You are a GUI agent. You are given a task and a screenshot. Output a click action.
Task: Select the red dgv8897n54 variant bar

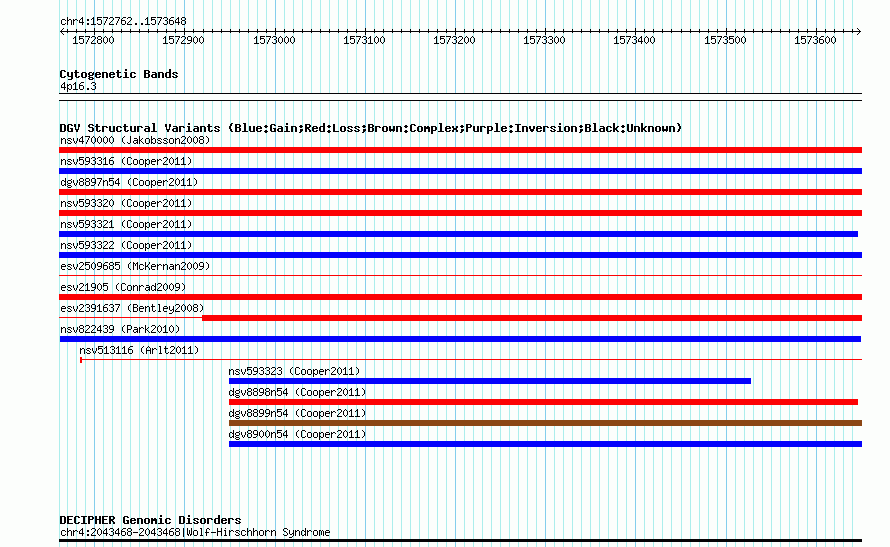coord(460,192)
